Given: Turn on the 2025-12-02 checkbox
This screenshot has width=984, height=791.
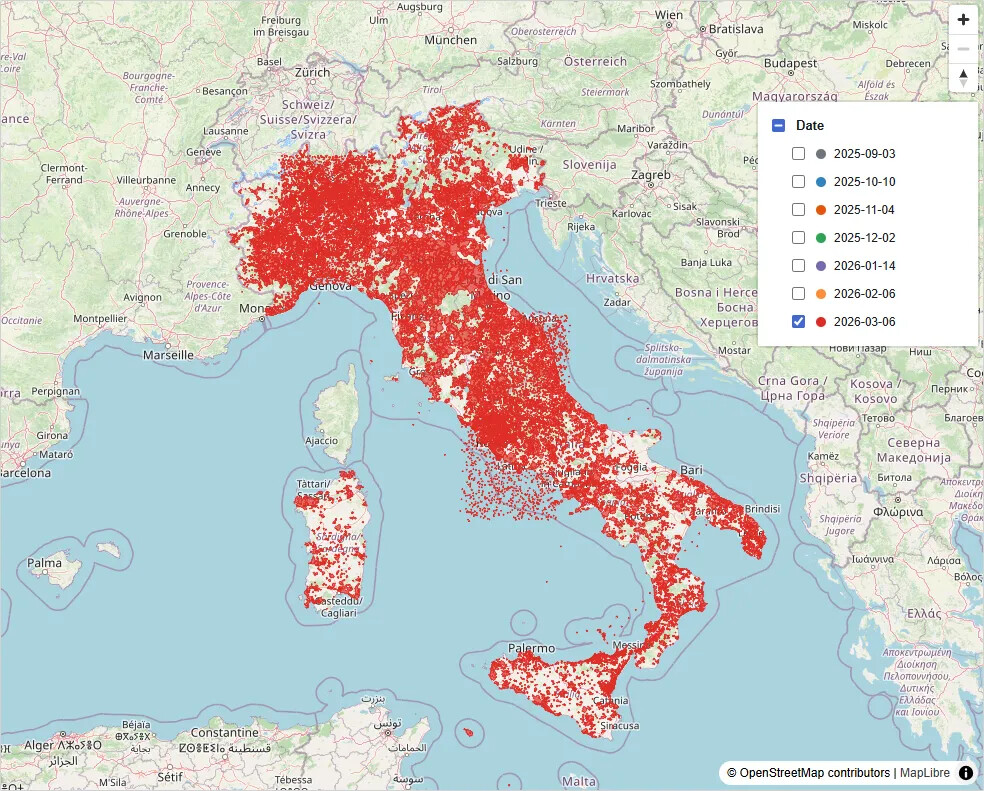Looking at the screenshot, I should [x=798, y=238].
